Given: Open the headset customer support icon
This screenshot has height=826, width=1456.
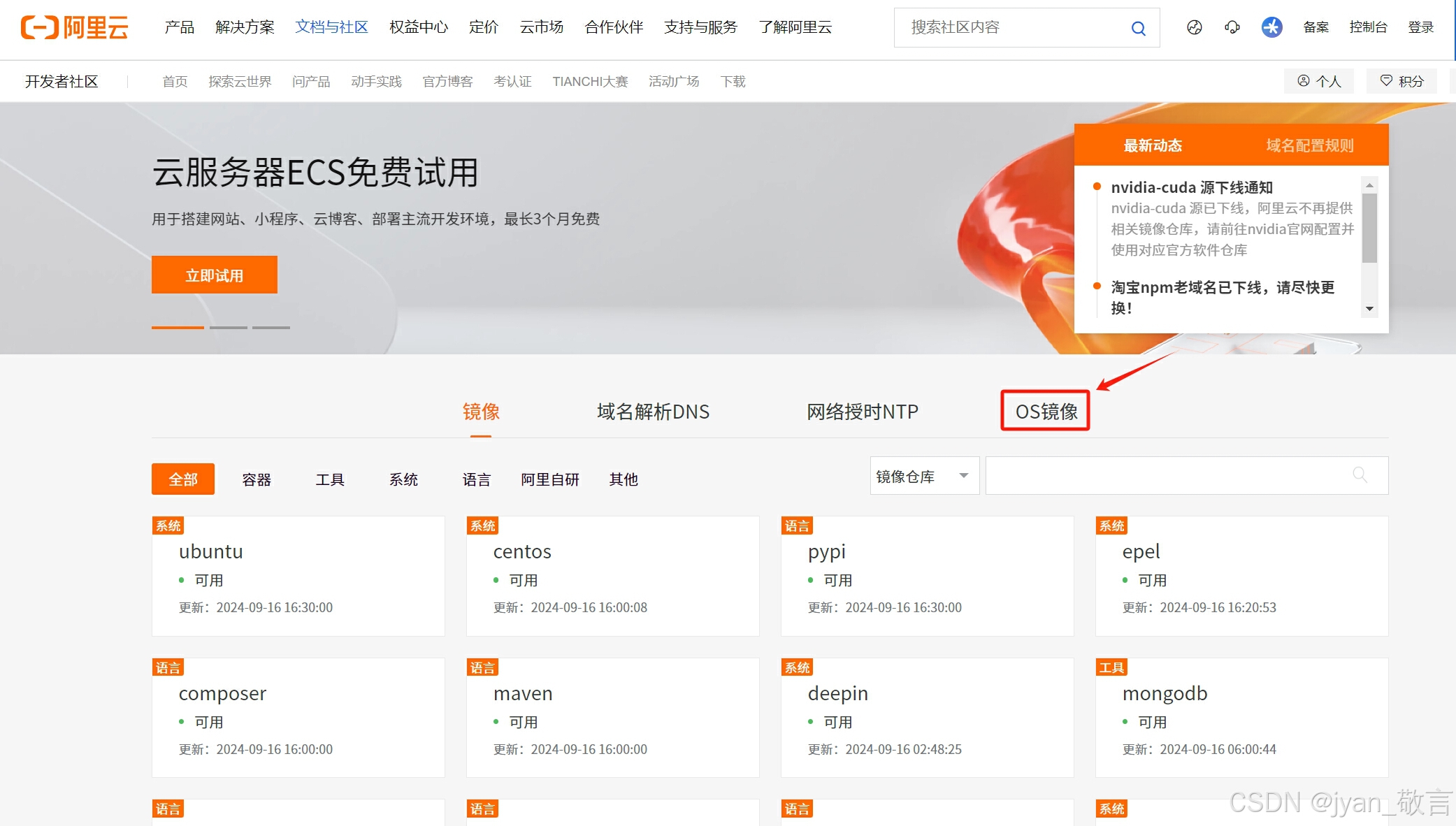Looking at the screenshot, I should pos(1232,27).
